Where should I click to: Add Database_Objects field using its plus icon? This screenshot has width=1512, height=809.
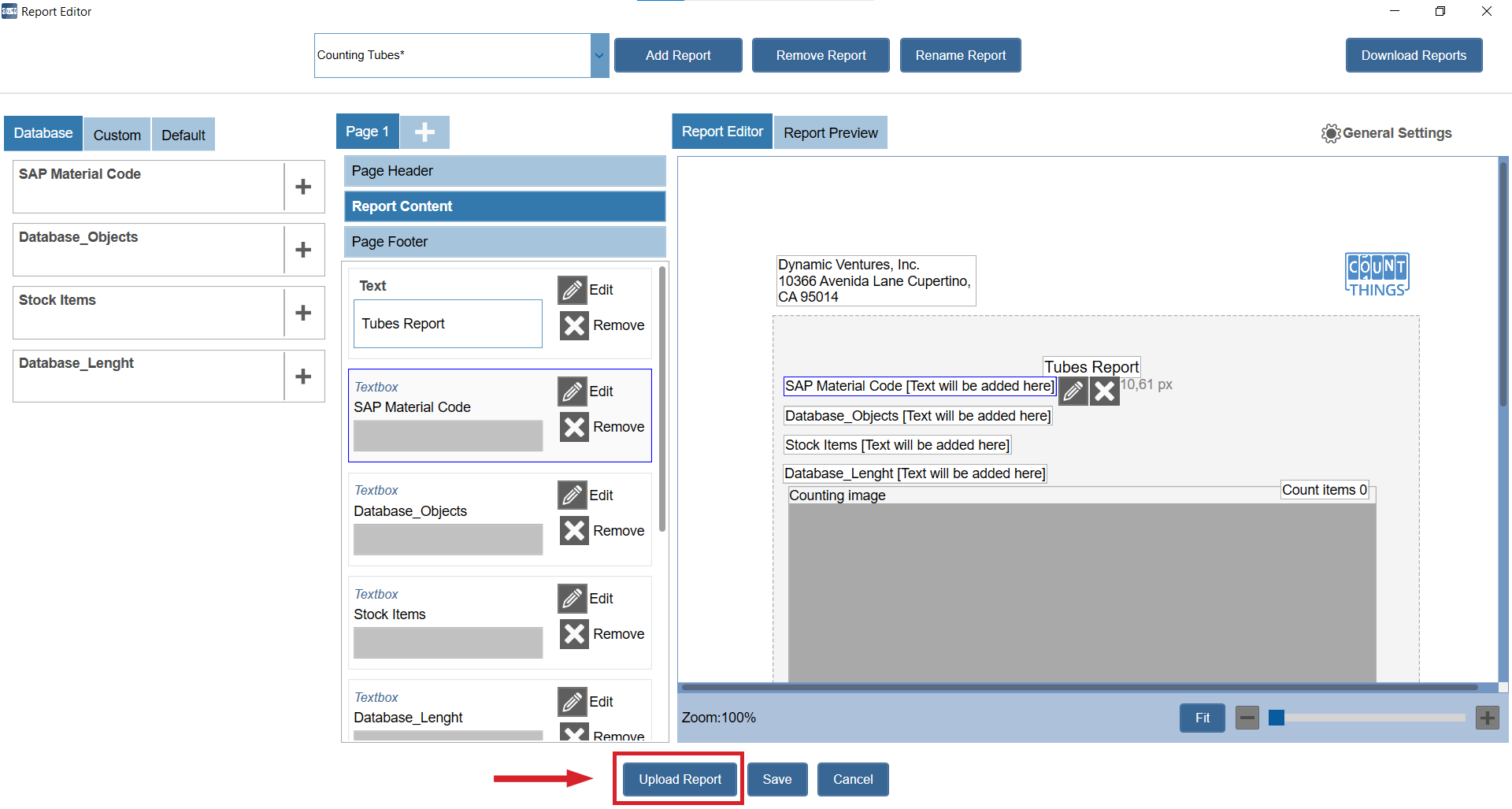point(303,250)
